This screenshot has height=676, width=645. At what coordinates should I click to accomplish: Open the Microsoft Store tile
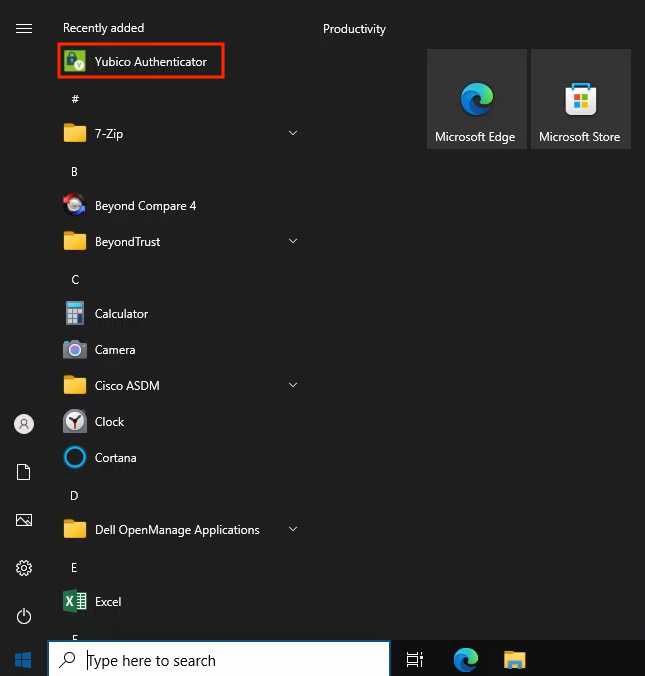click(581, 99)
